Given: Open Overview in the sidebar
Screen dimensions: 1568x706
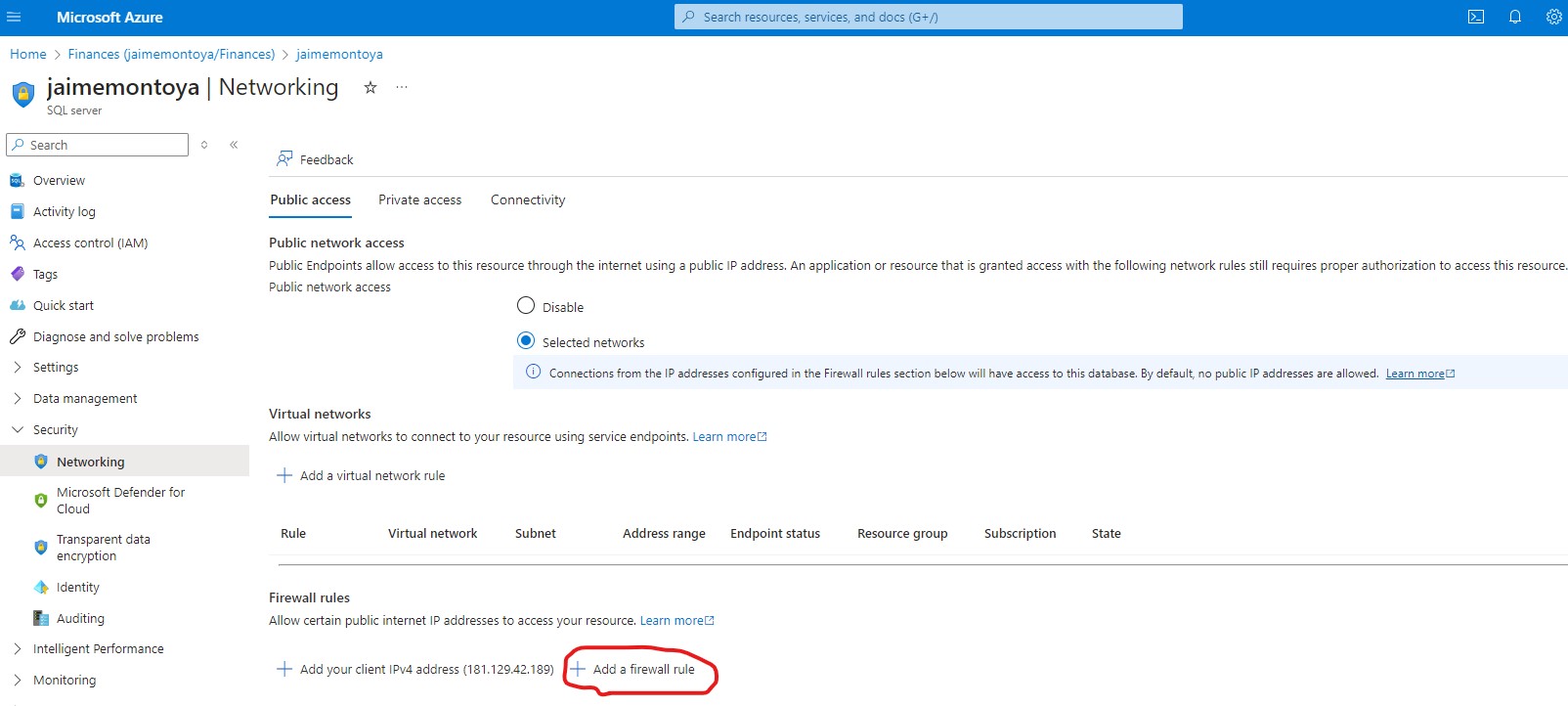Looking at the screenshot, I should point(59,180).
